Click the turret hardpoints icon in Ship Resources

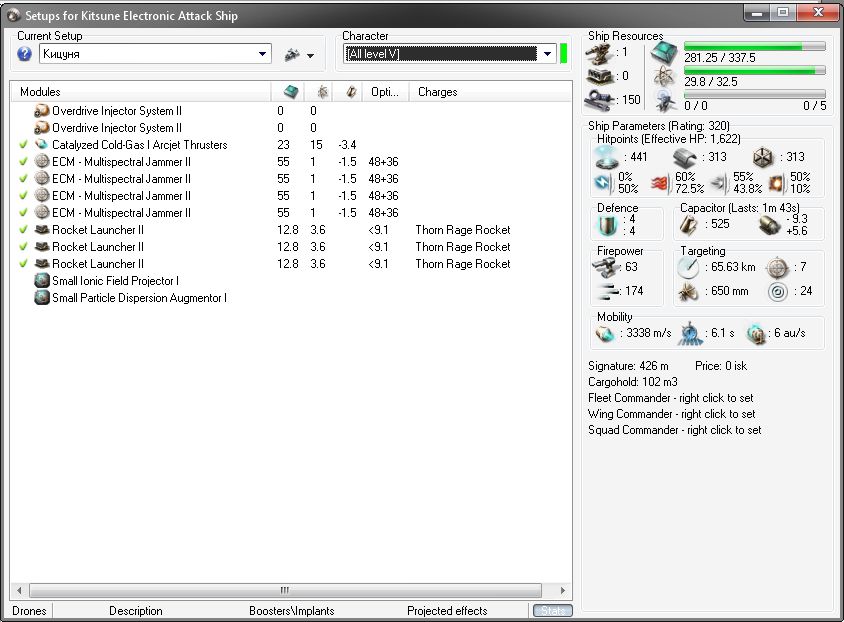[599, 53]
